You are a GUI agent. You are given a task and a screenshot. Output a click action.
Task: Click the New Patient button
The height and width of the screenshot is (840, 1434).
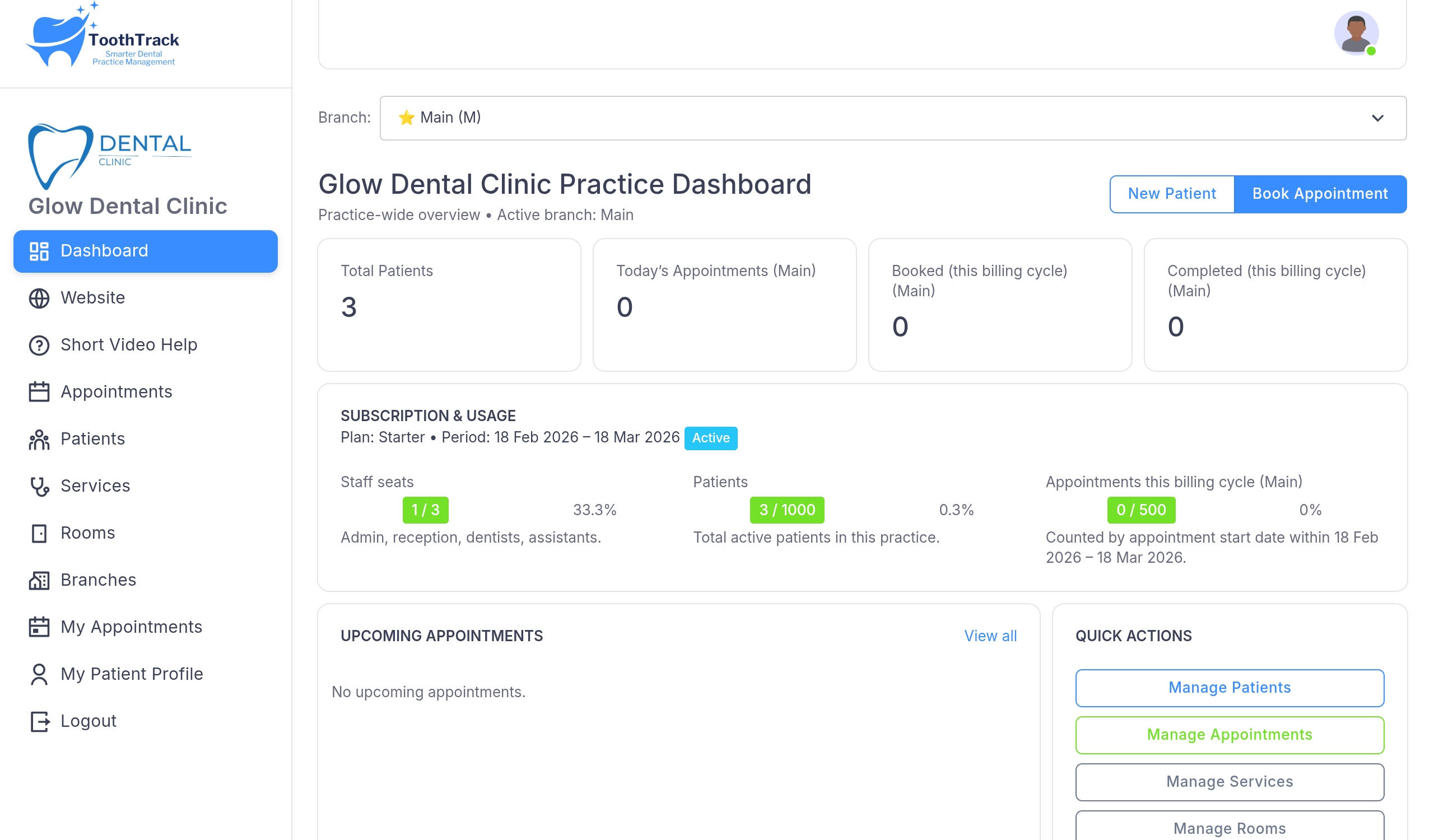1171,194
